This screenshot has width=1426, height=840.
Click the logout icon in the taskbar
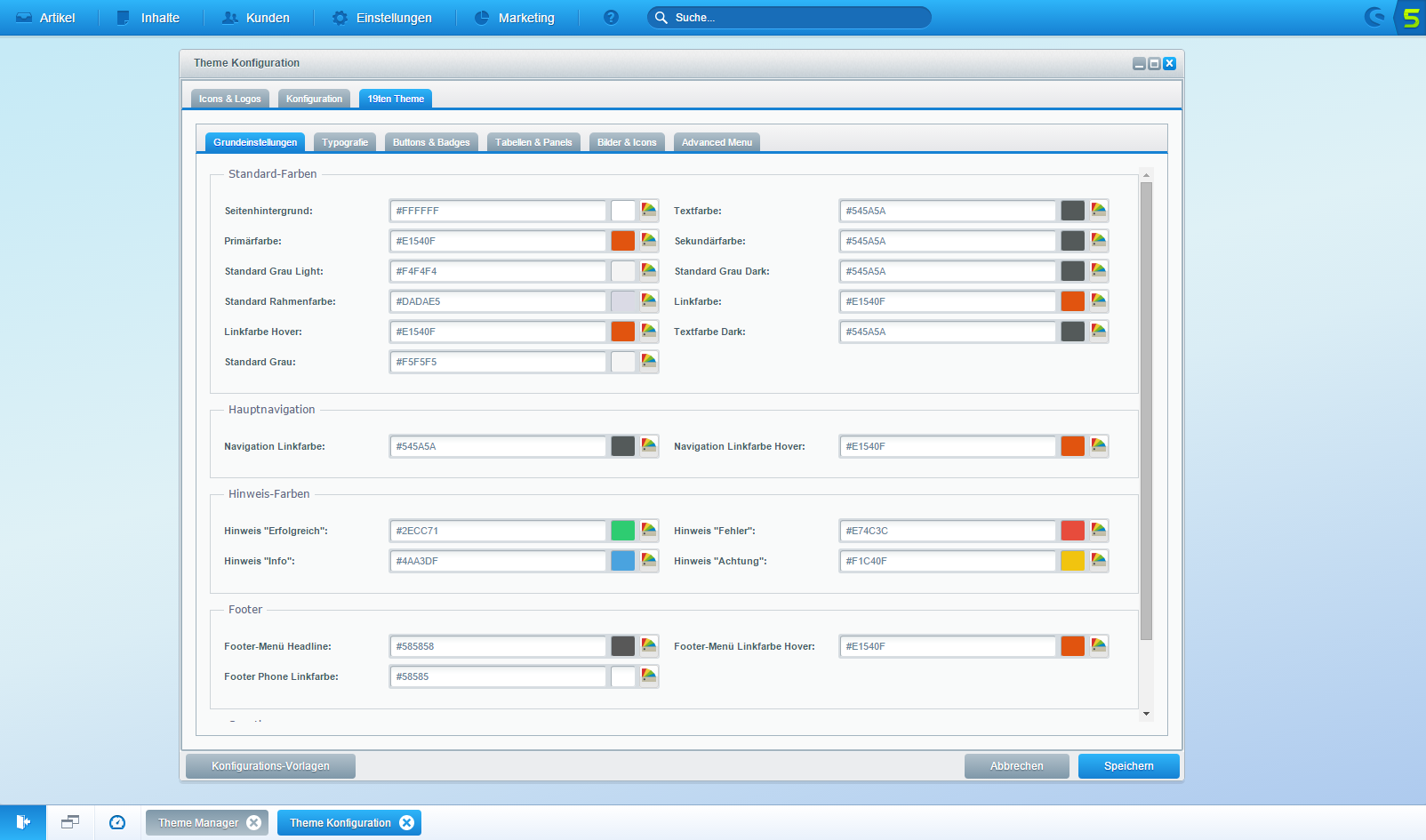pyautogui.click(x=23, y=822)
